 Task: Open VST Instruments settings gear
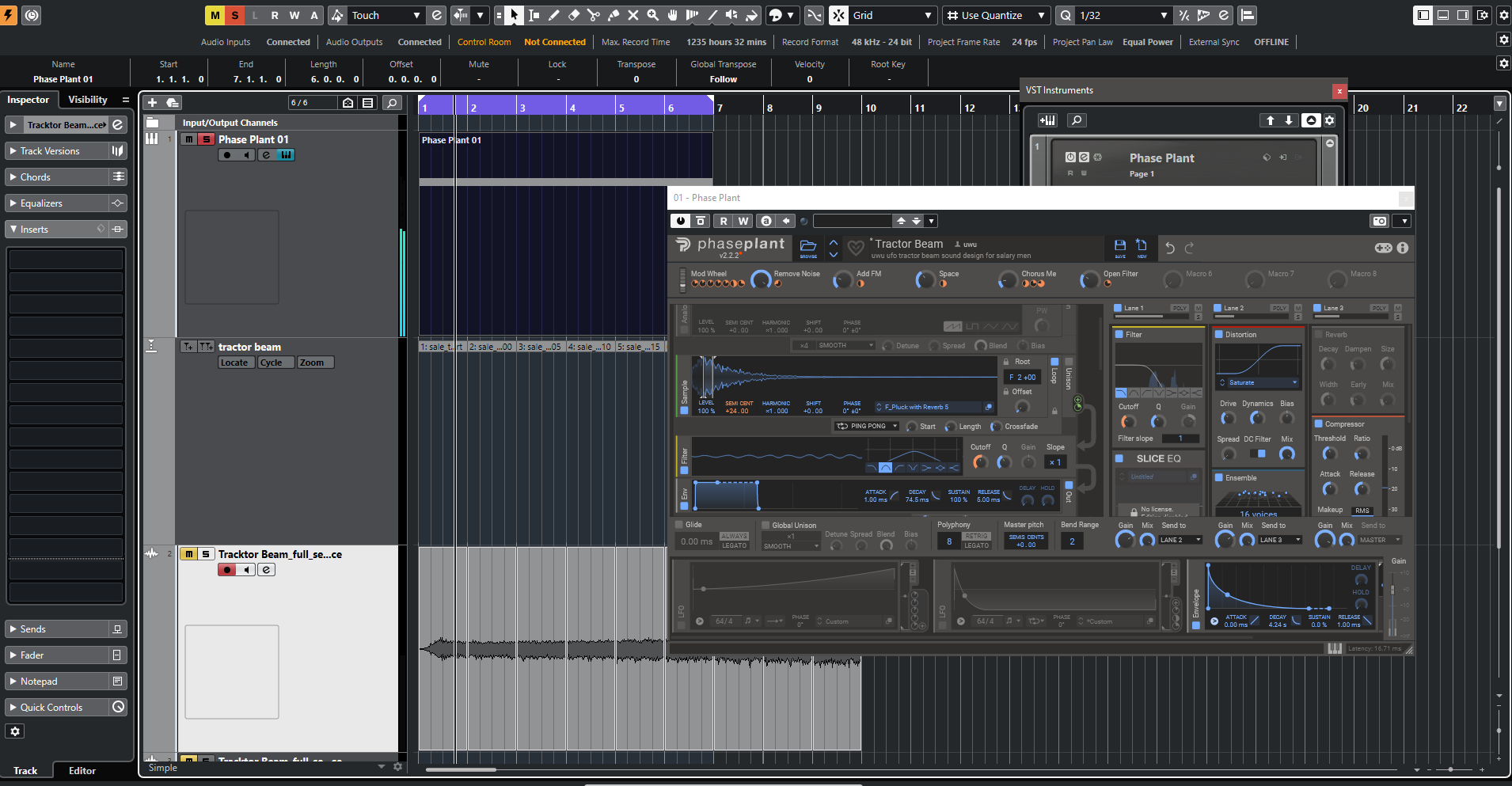1330,120
